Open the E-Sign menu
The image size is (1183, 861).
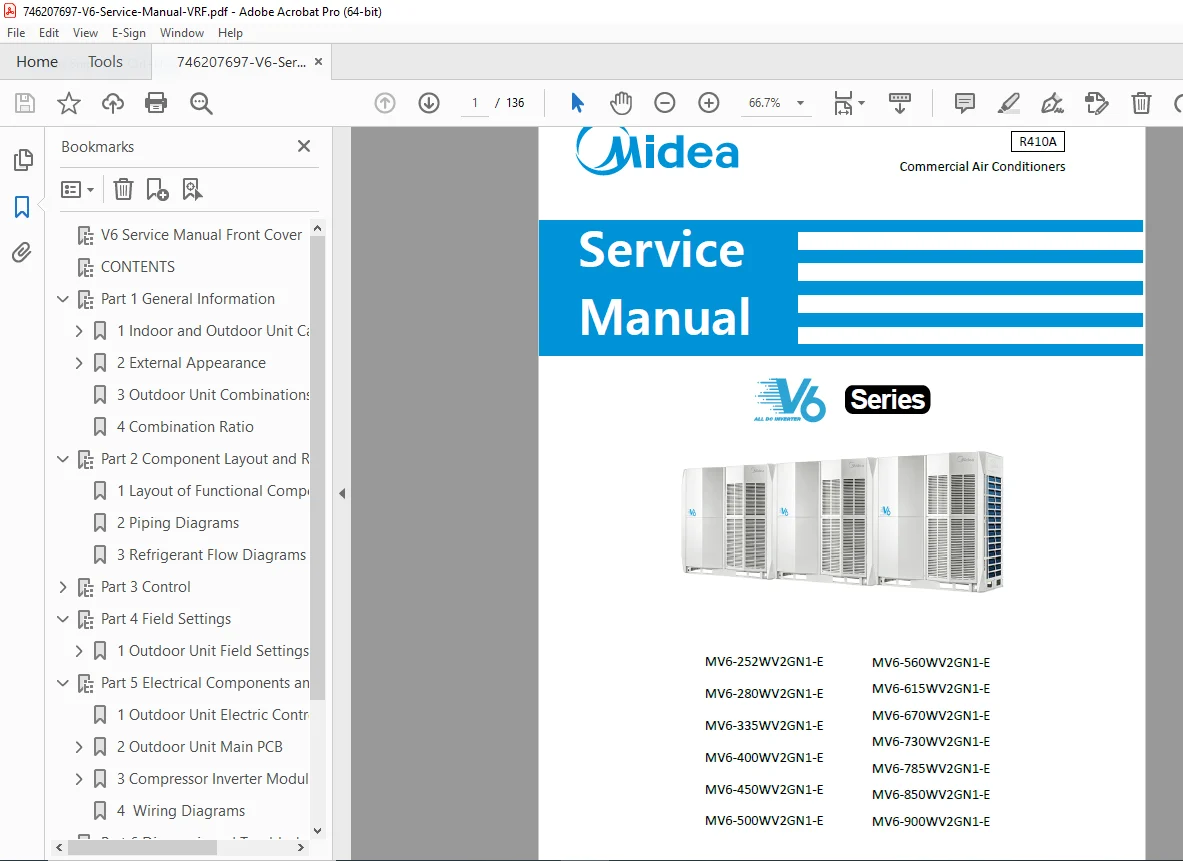128,32
